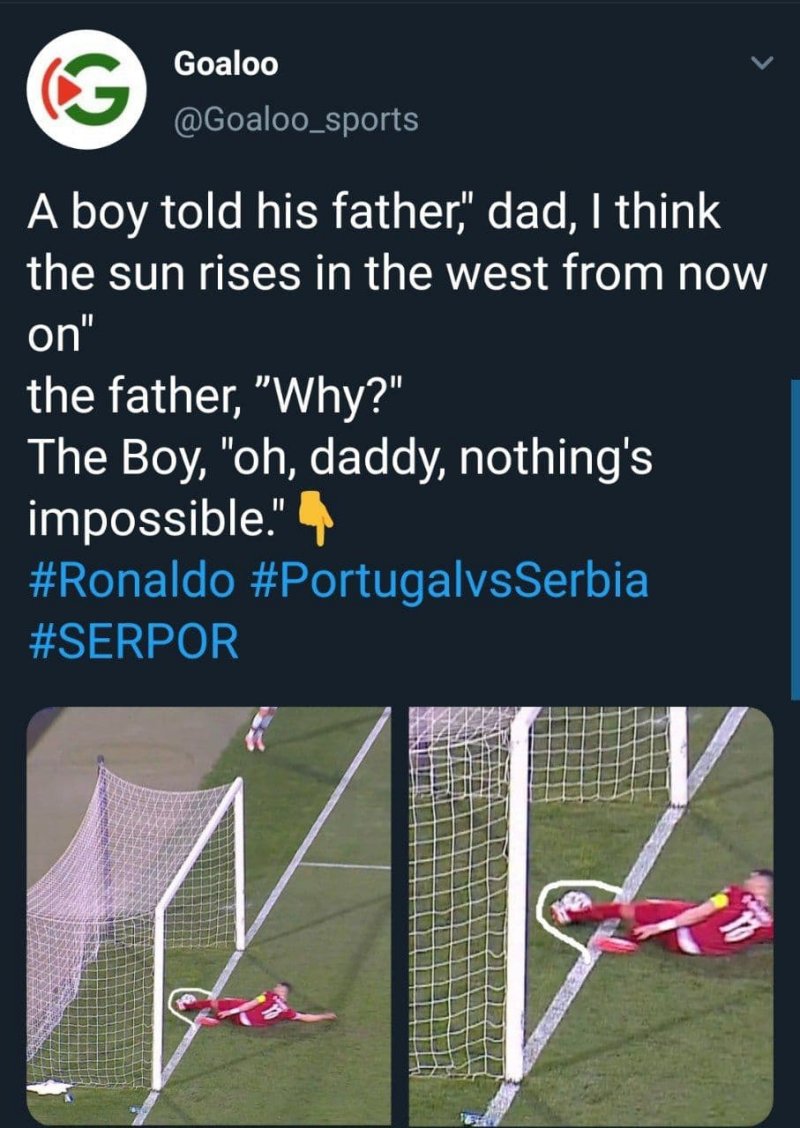Open the right close-up goal photo
This screenshot has height=1128, width=800.
point(590,915)
